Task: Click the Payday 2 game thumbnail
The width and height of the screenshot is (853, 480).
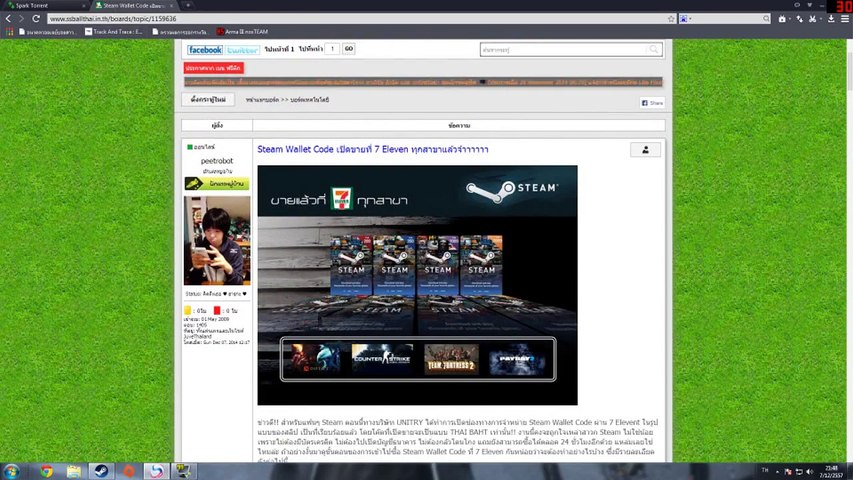Action: [x=517, y=359]
